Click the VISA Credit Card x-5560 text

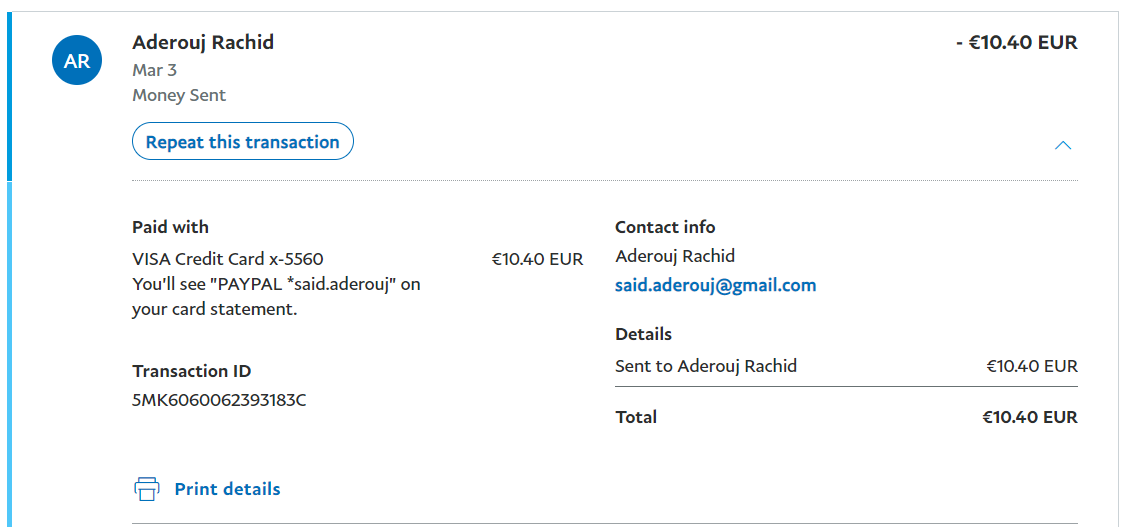click(x=228, y=259)
